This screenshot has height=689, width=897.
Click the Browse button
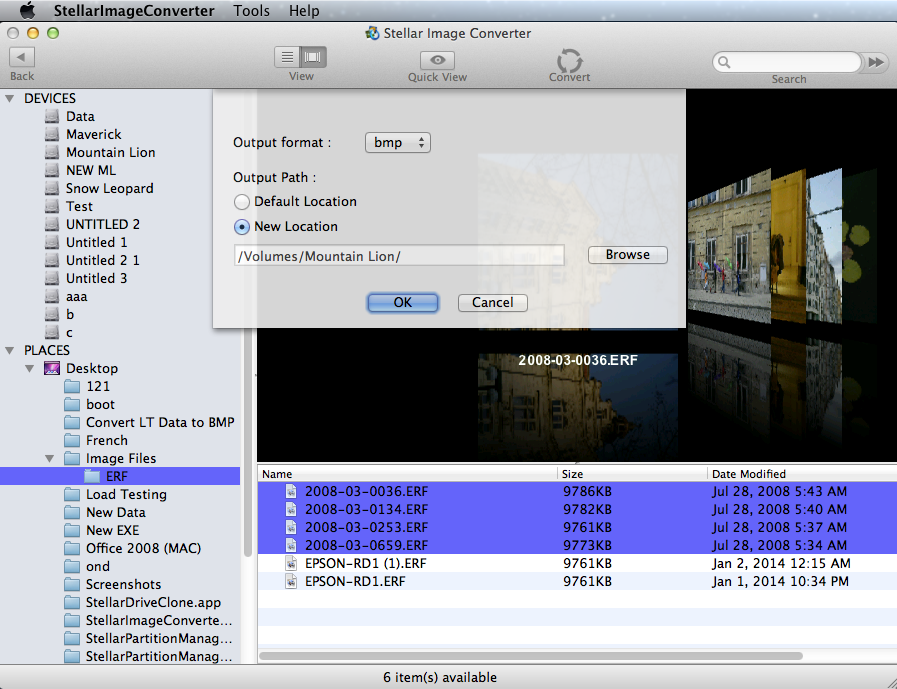click(628, 255)
